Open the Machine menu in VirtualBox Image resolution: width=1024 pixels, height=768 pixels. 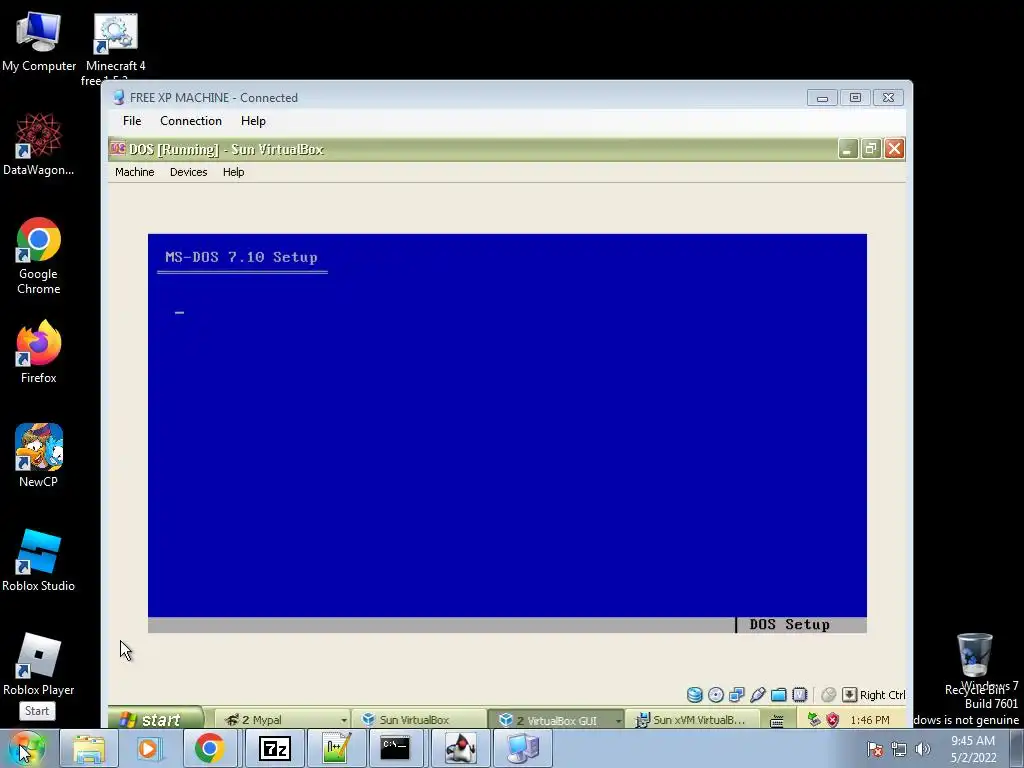click(x=135, y=172)
